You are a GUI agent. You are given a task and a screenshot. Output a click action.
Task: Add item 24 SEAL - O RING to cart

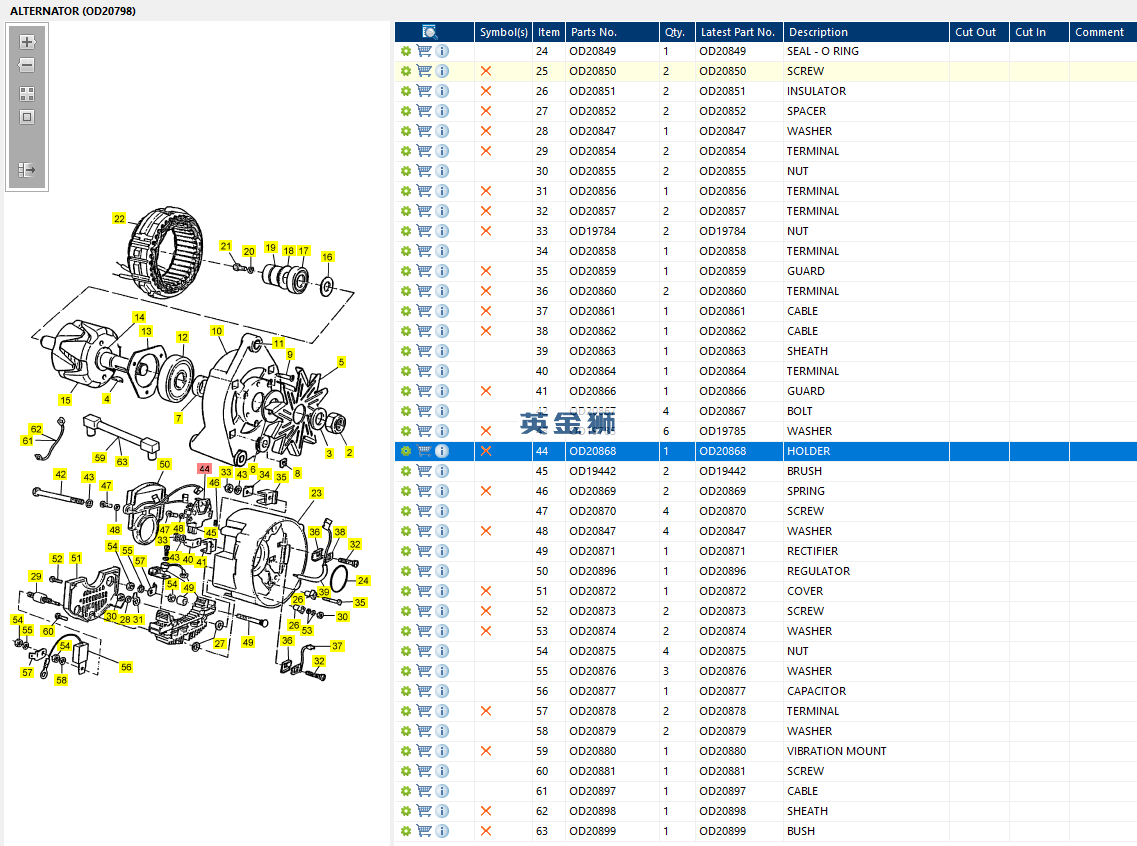tap(424, 51)
